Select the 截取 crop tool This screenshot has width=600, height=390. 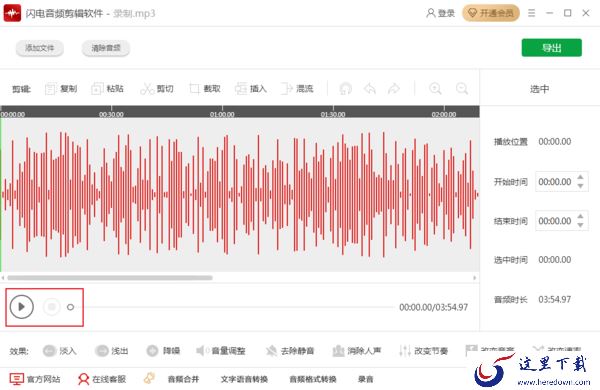pyautogui.click(x=205, y=89)
